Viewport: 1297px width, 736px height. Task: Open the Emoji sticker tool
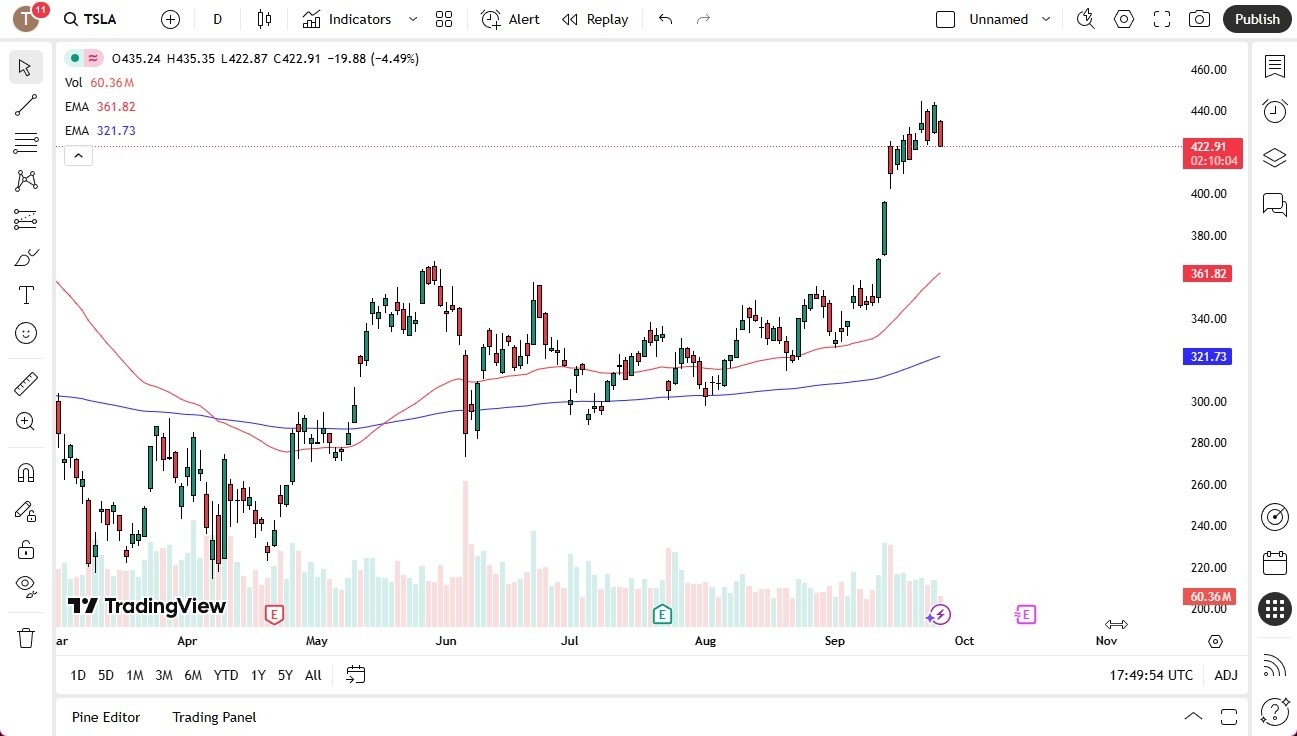click(x=25, y=333)
